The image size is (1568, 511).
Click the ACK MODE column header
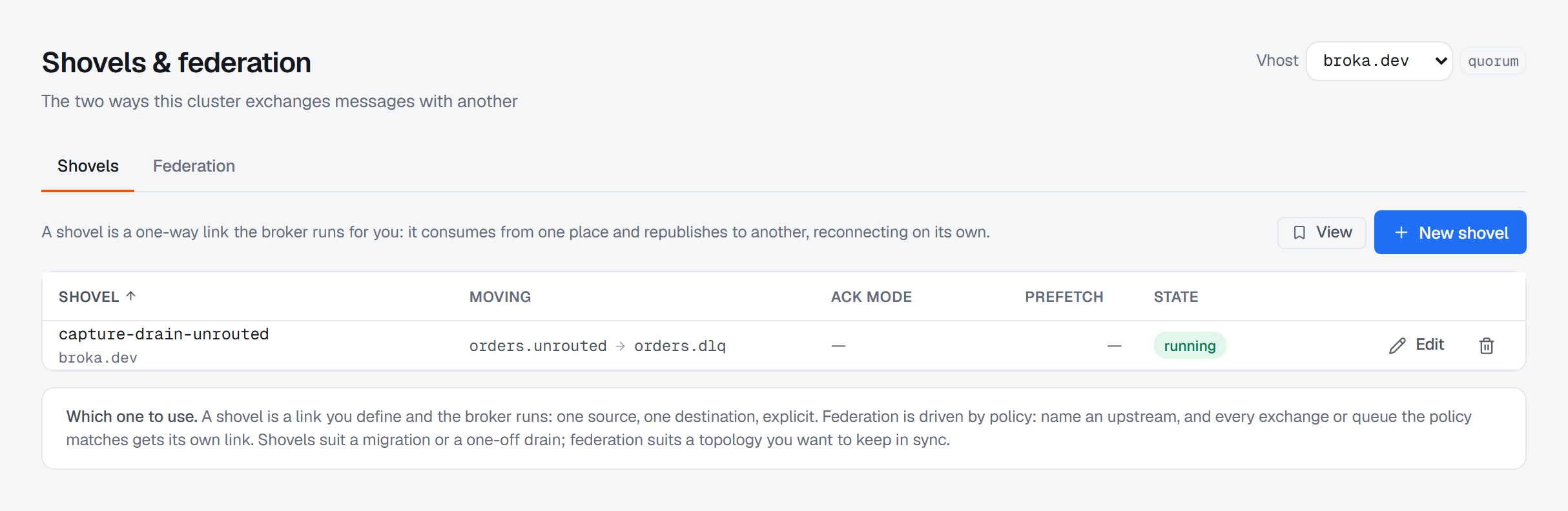(x=871, y=297)
